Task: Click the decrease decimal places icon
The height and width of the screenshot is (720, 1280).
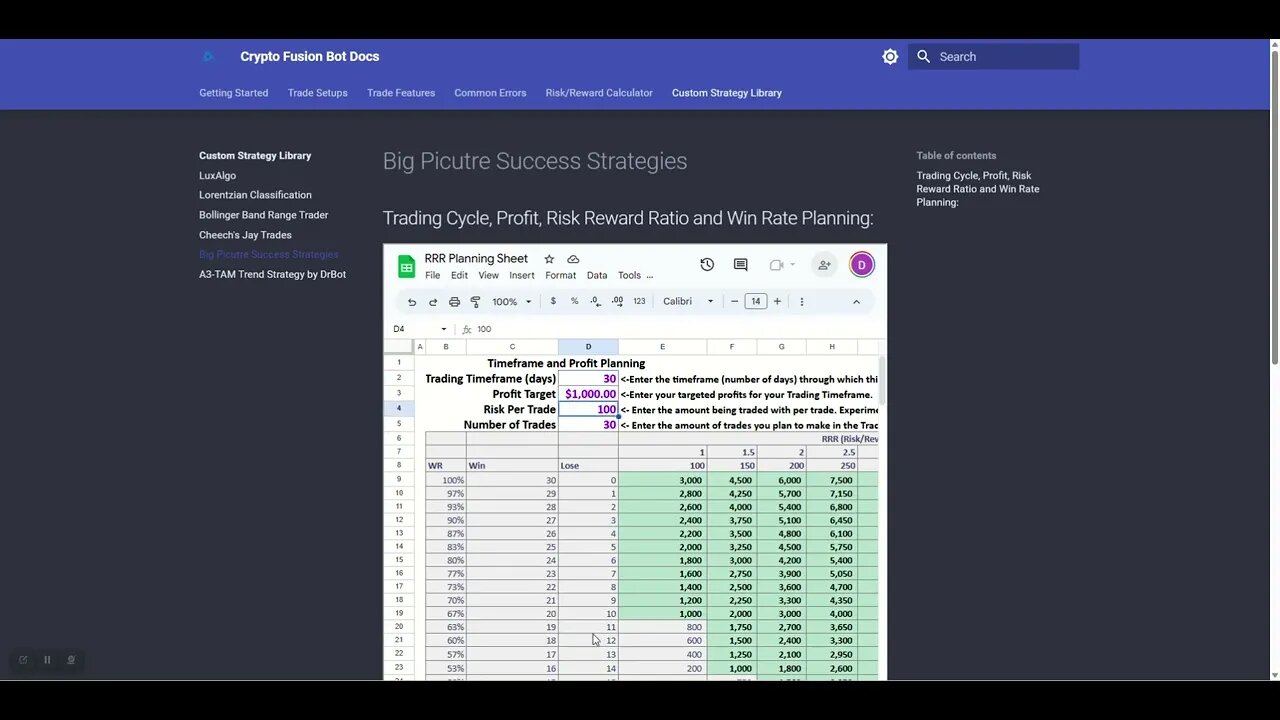Action: [x=595, y=301]
